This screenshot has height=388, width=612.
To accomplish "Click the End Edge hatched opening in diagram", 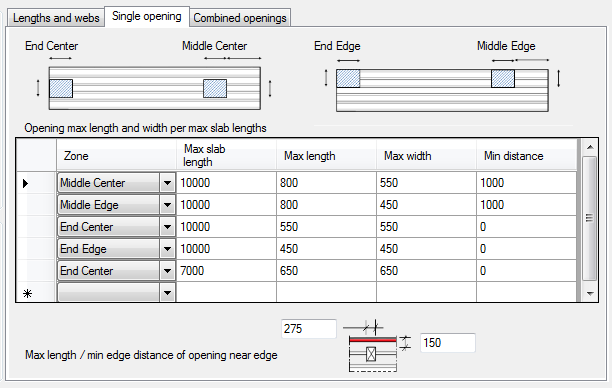I will click(348, 78).
